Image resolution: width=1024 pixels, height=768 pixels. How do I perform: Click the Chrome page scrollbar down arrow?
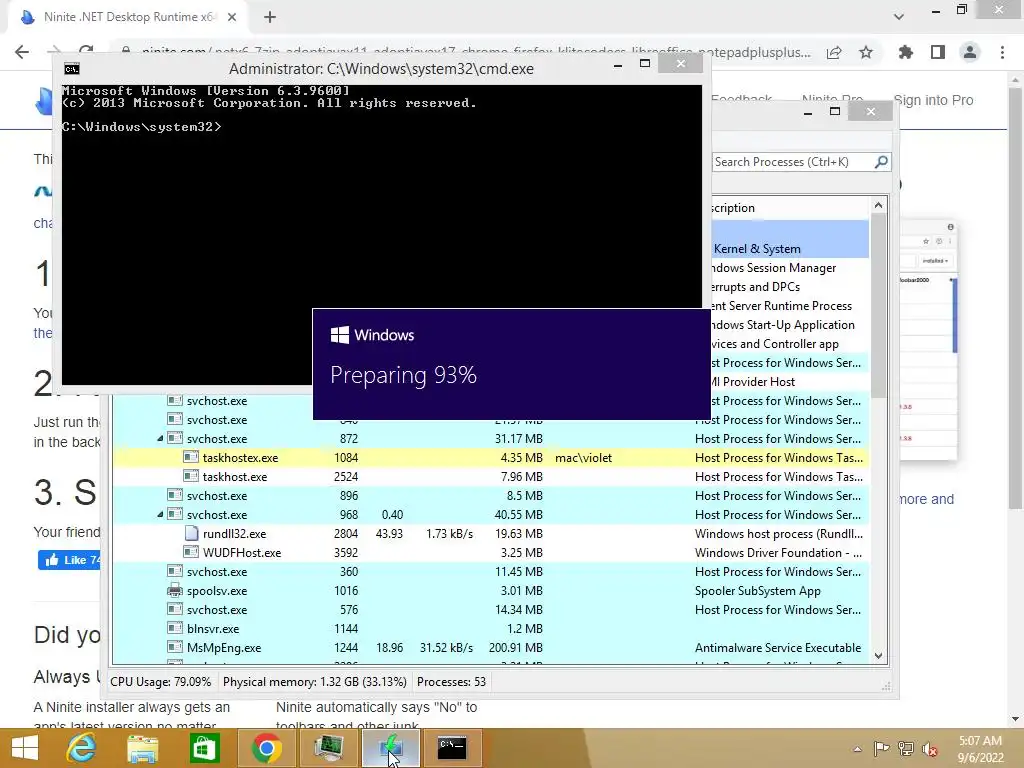coord(1015,718)
